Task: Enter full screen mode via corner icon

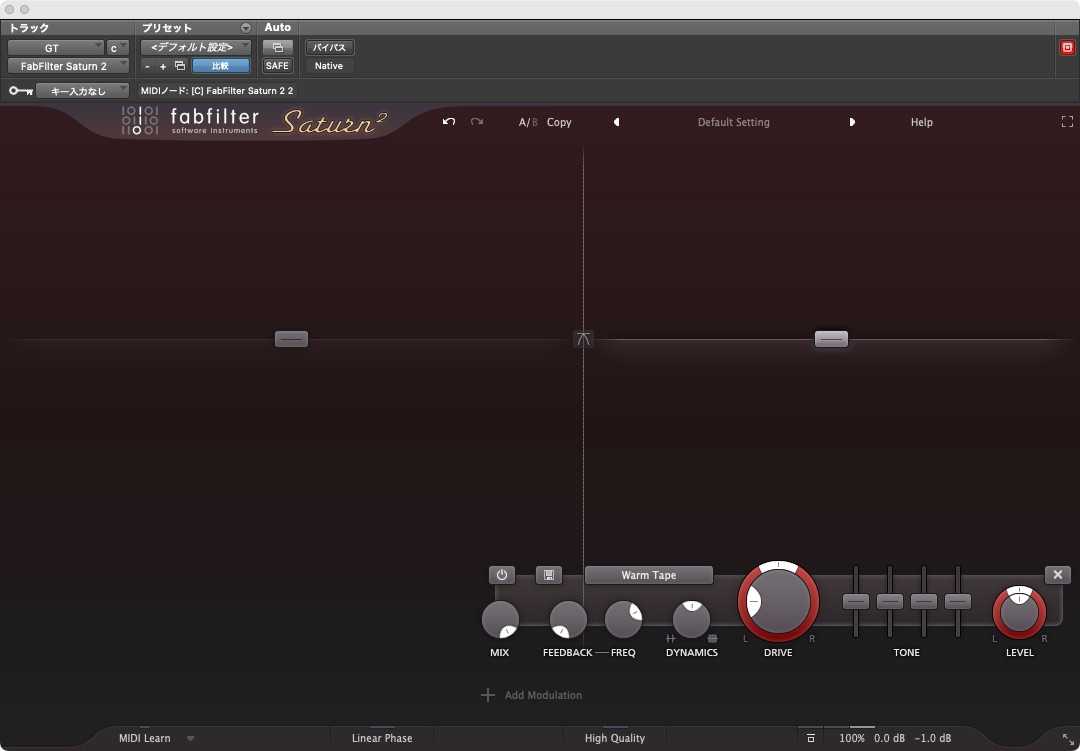Action: tap(1067, 122)
